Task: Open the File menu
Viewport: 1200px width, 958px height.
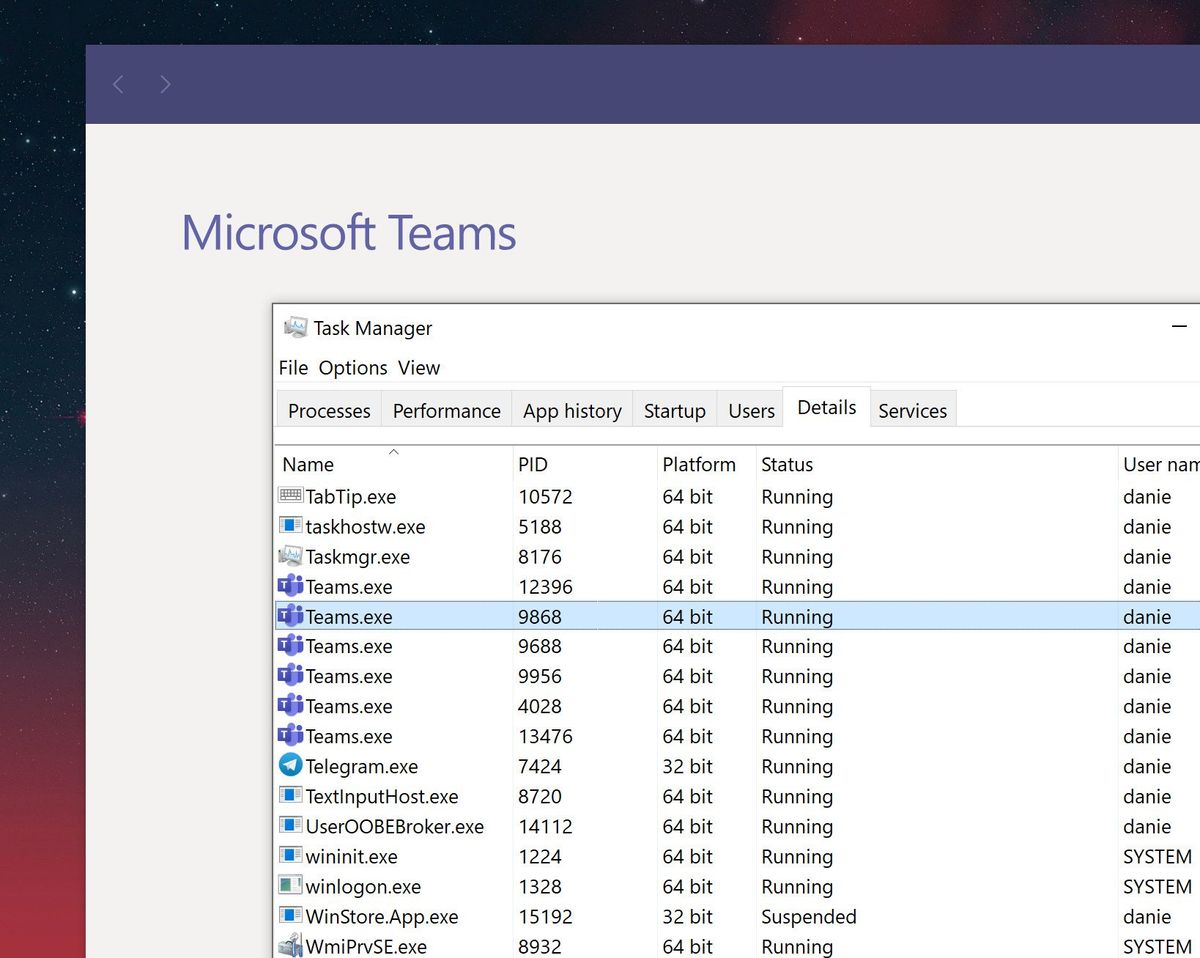Action: pos(293,368)
